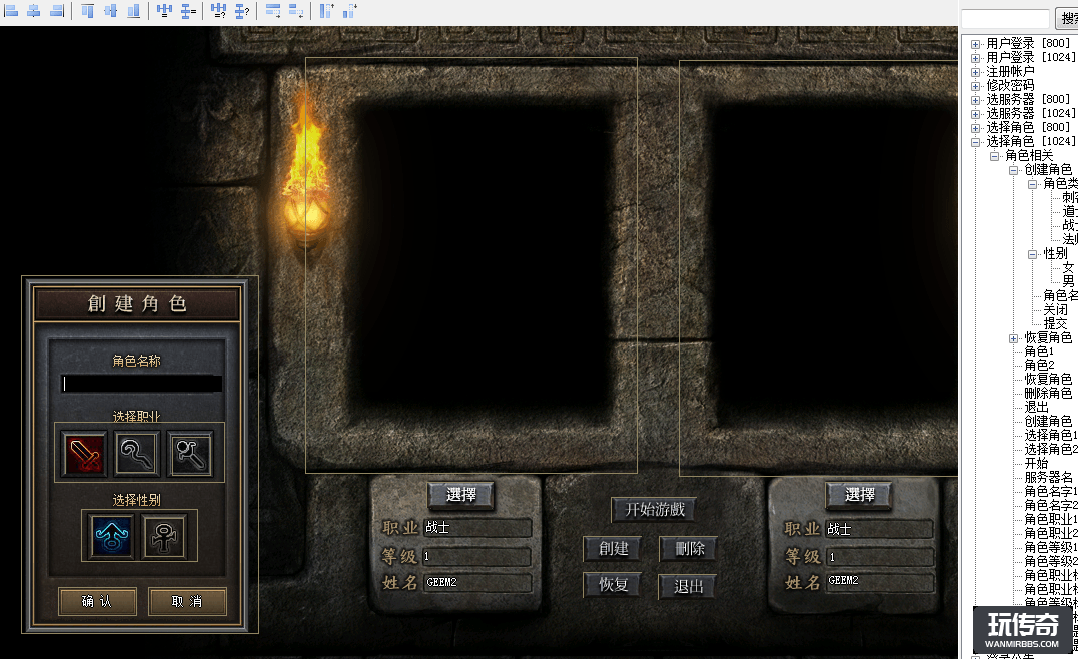Select the 选择角色2 tree item

pyautogui.click(x=1050, y=449)
